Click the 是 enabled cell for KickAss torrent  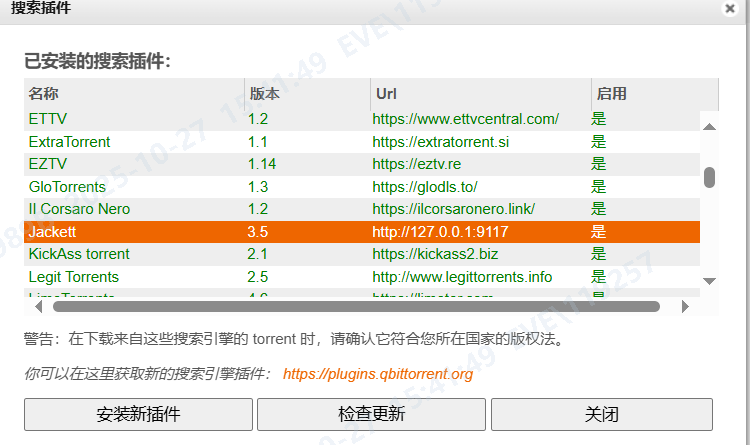click(598, 254)
